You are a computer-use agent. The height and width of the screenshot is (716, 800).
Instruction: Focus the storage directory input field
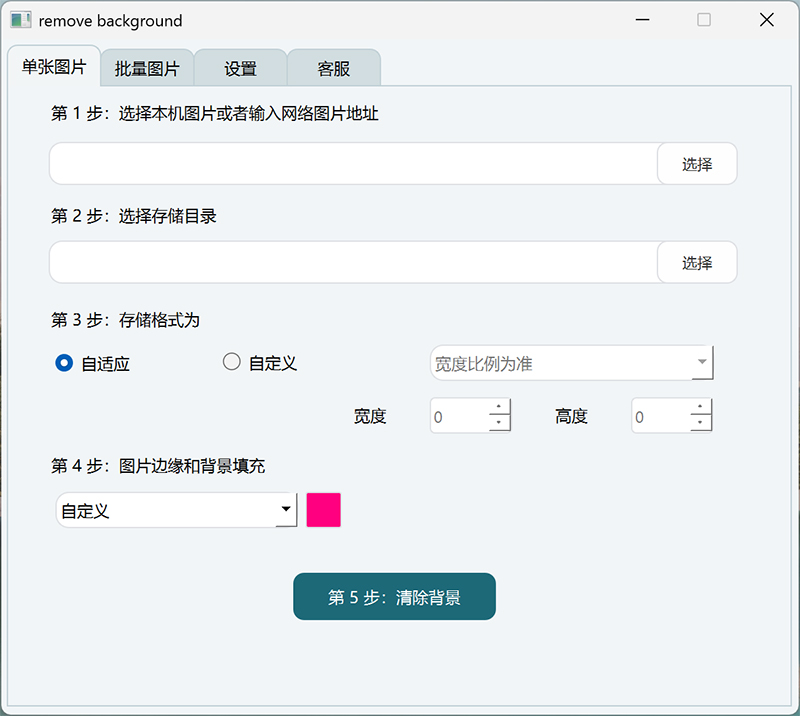point(354,262)
